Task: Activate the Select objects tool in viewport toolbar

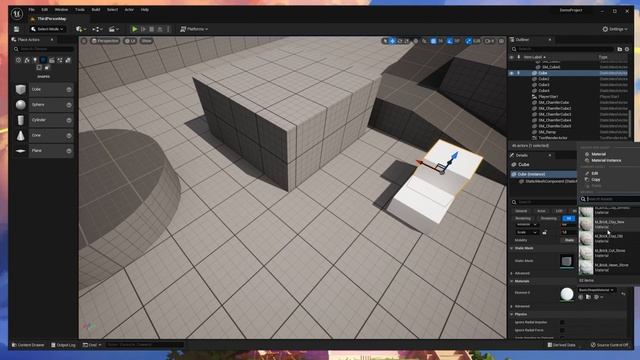Action: tap(385, 41)
